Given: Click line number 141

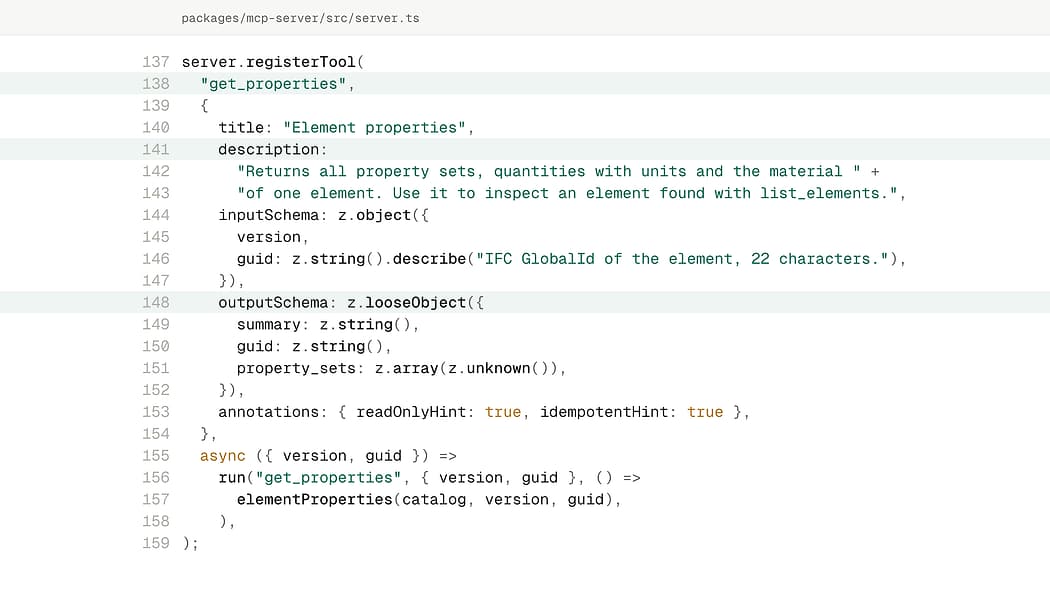Looking at the screenshot, I should (155, 150).
